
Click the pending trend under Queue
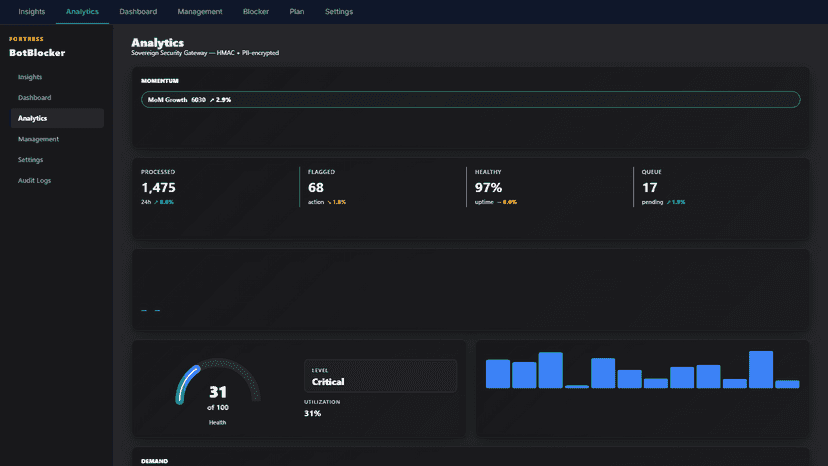pyautogui.click(x=663, y=202)
